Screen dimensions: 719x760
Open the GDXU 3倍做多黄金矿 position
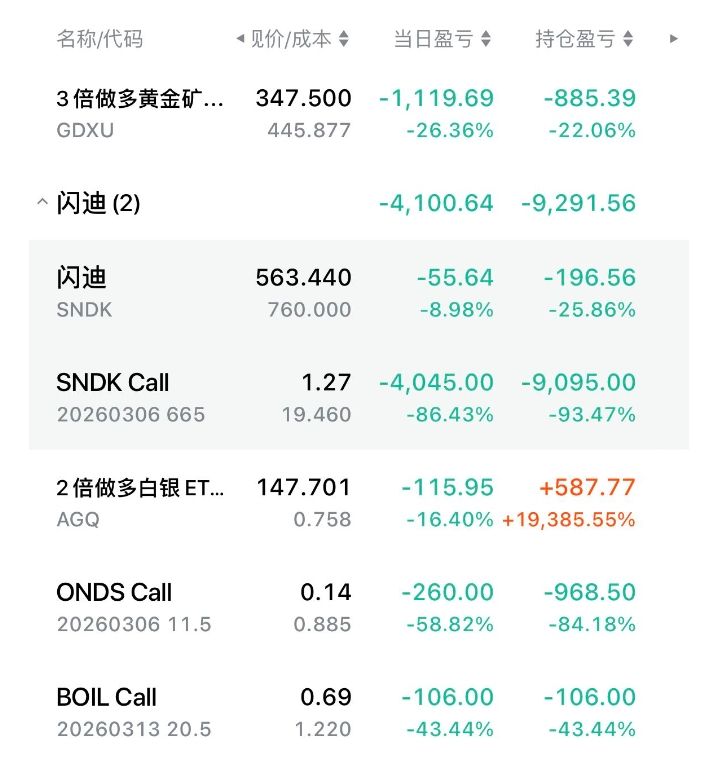[140, 113]
